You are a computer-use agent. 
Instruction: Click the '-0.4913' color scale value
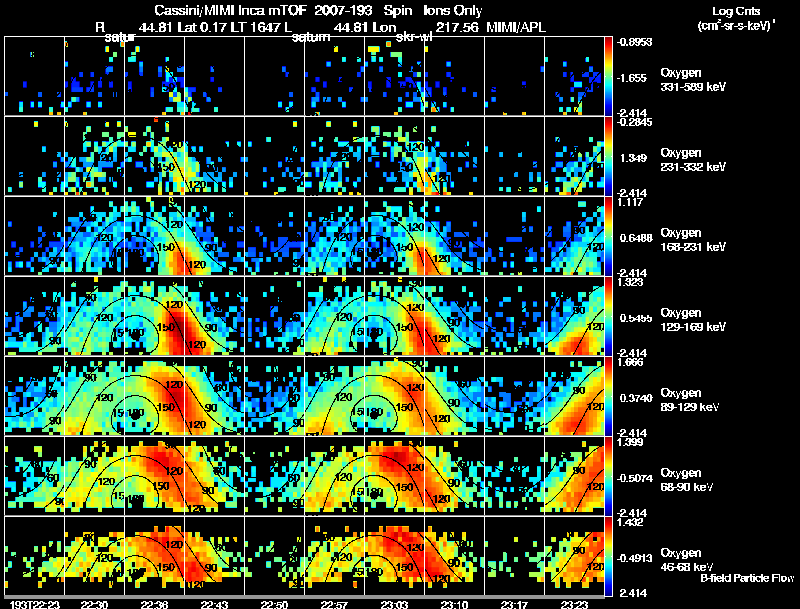[x=634, y=559]
